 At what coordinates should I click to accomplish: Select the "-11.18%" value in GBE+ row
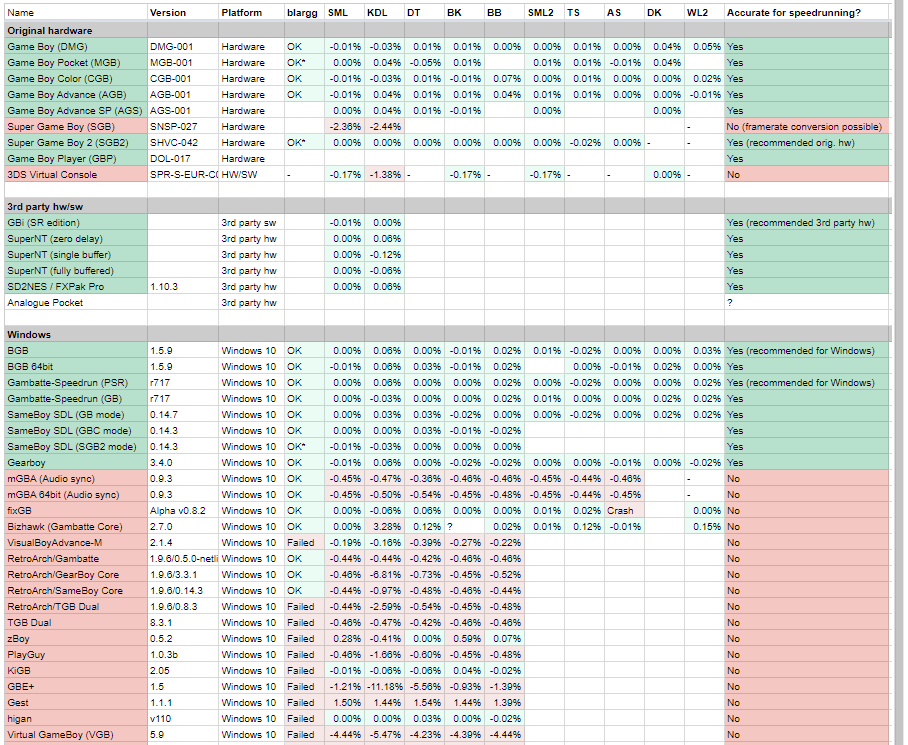coord(384,687)
